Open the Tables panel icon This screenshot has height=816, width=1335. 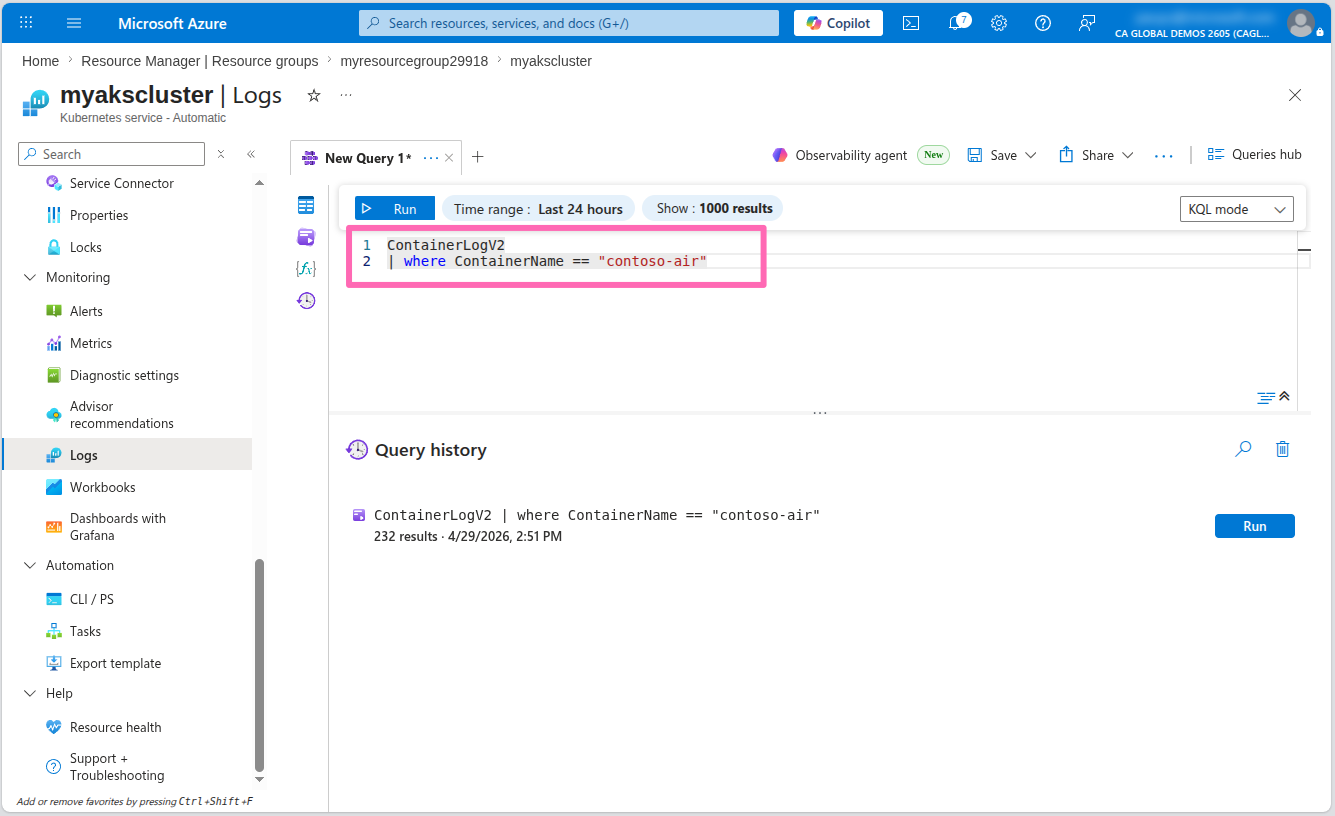[306, 205]
